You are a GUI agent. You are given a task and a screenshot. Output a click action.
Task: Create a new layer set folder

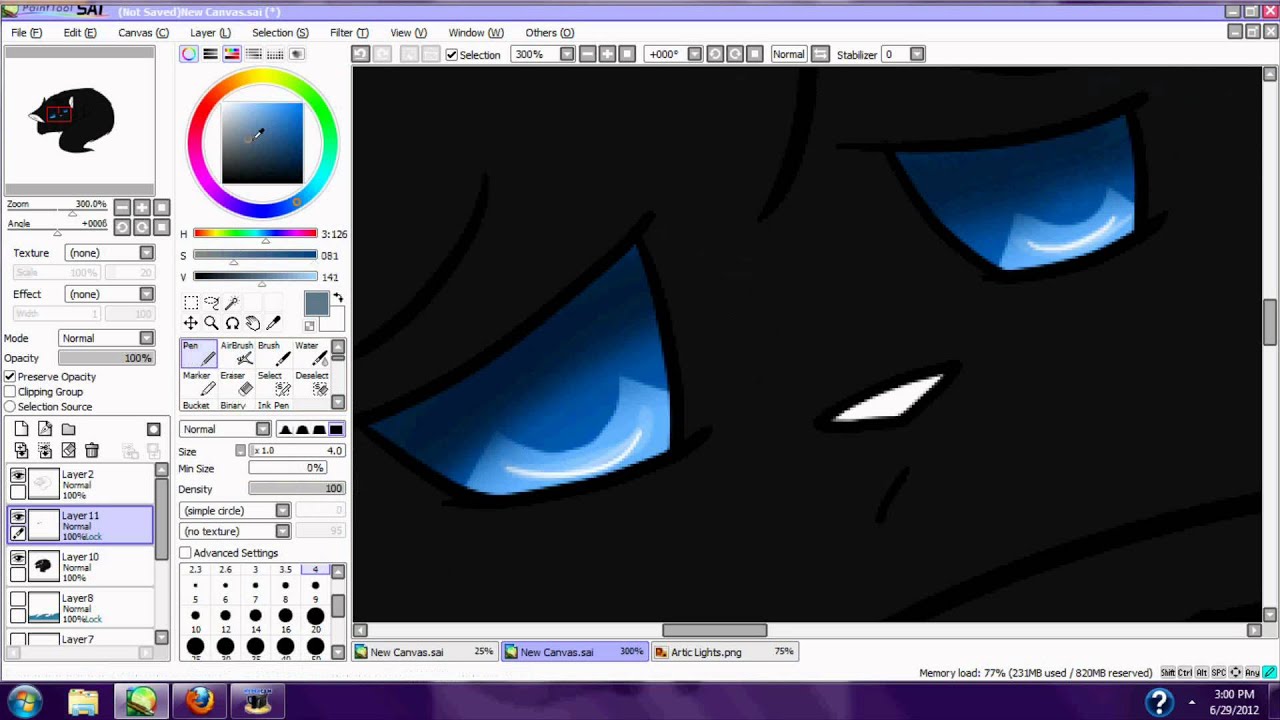click(x=68, y=429)
